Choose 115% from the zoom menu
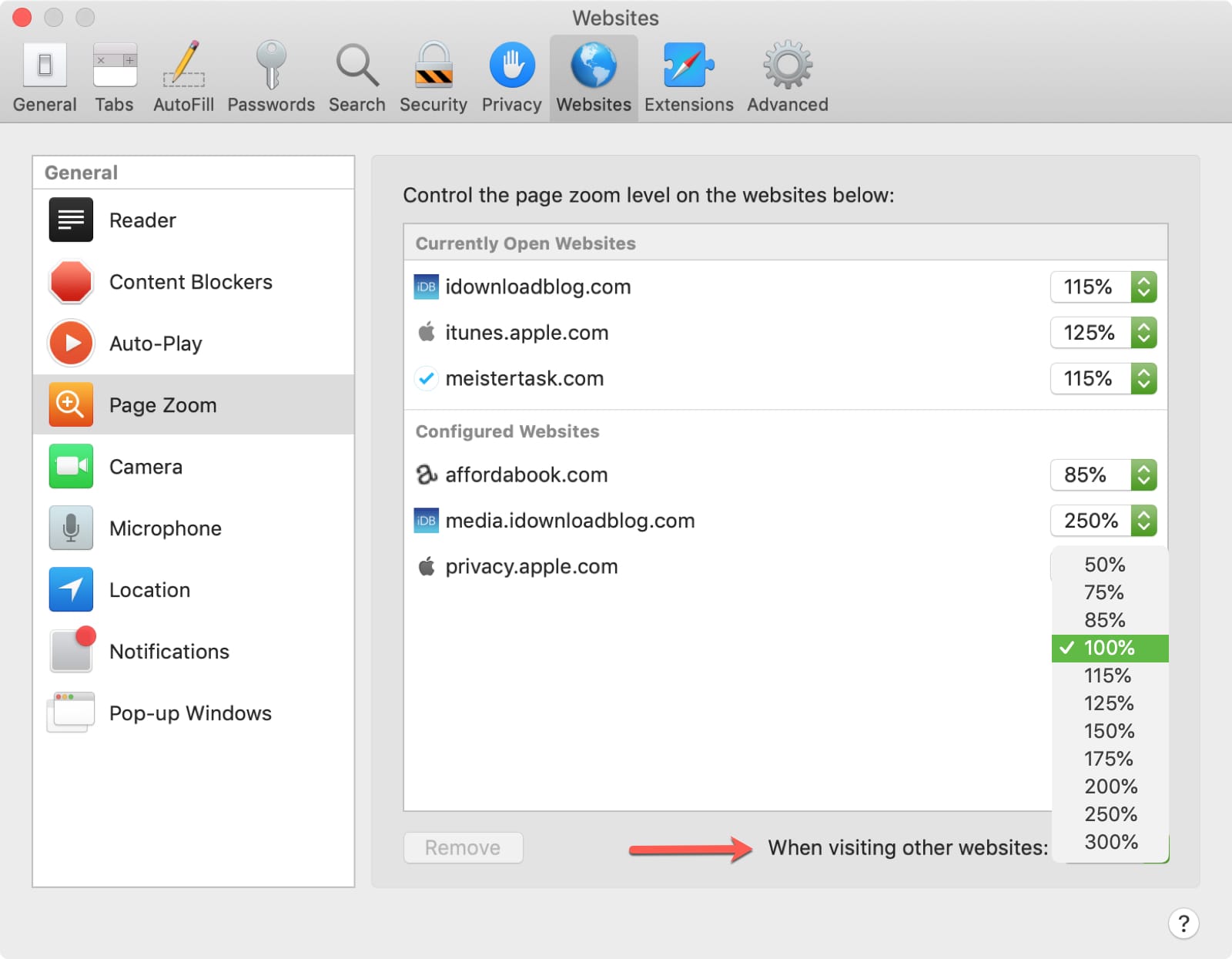1232x959 pixels. coord(1110,676)
